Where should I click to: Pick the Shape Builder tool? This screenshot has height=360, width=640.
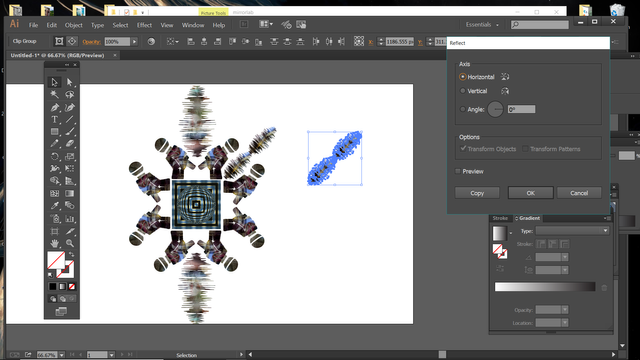(x=54, y=181)
